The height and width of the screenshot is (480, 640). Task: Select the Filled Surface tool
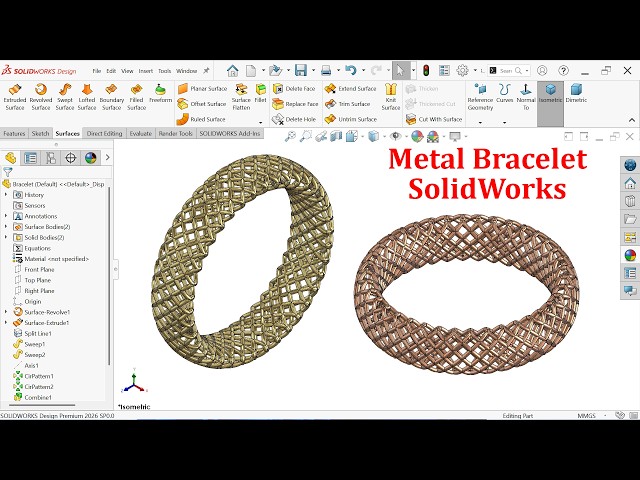[x=136, y=97]
